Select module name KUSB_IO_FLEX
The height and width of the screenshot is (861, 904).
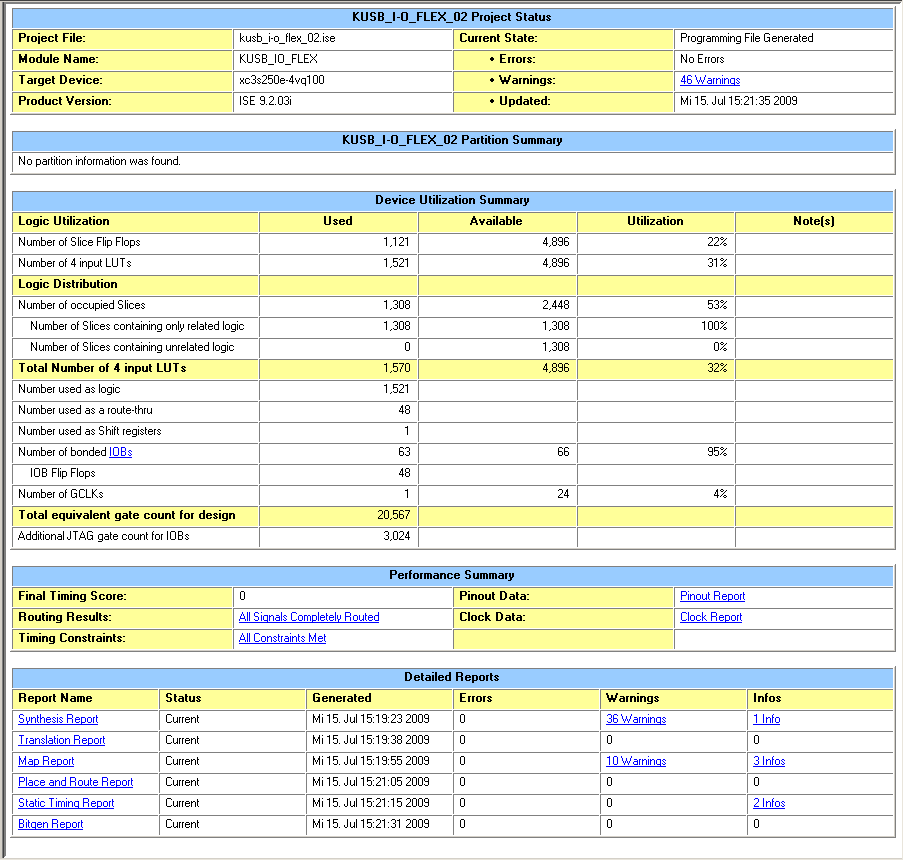278,59
